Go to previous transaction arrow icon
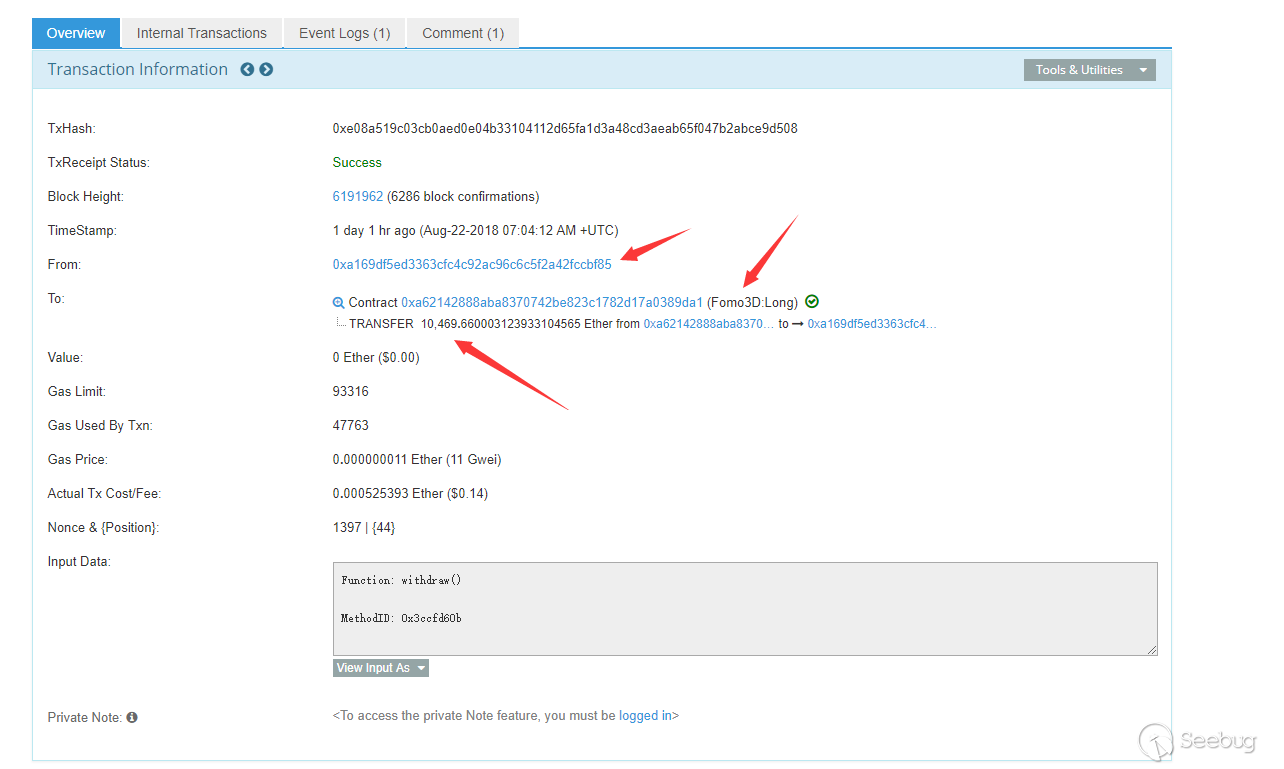The height and width of the screenshot is (769, 1284). [247, 70]
